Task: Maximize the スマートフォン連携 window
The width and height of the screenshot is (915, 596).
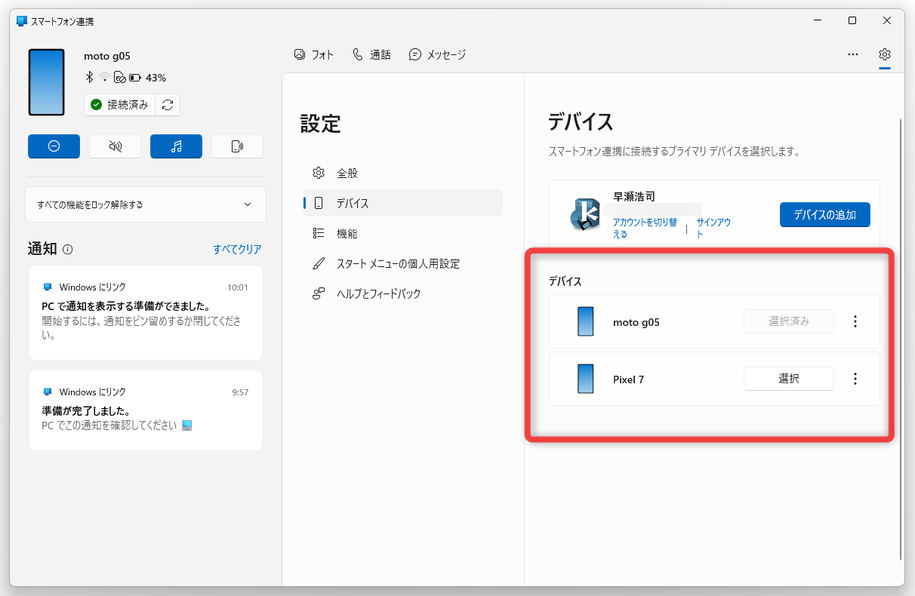Action: click(x=852, y=20)
